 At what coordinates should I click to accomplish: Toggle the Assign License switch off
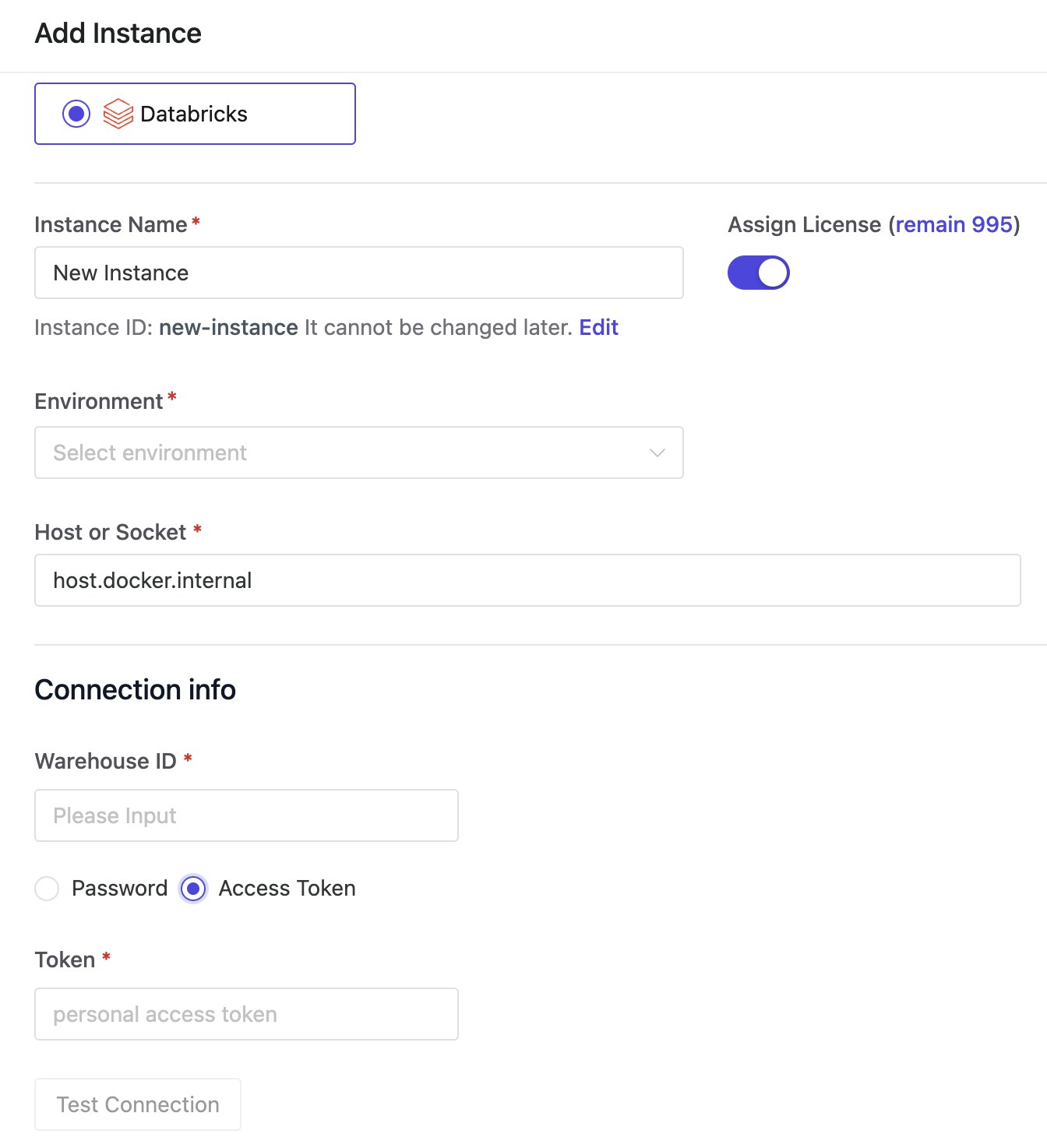(x=758, y=273)
